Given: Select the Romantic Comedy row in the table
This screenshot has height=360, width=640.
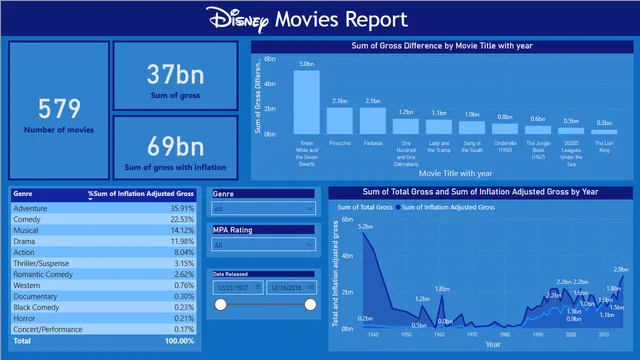Looking at the screenshot, I should (104, 274).
